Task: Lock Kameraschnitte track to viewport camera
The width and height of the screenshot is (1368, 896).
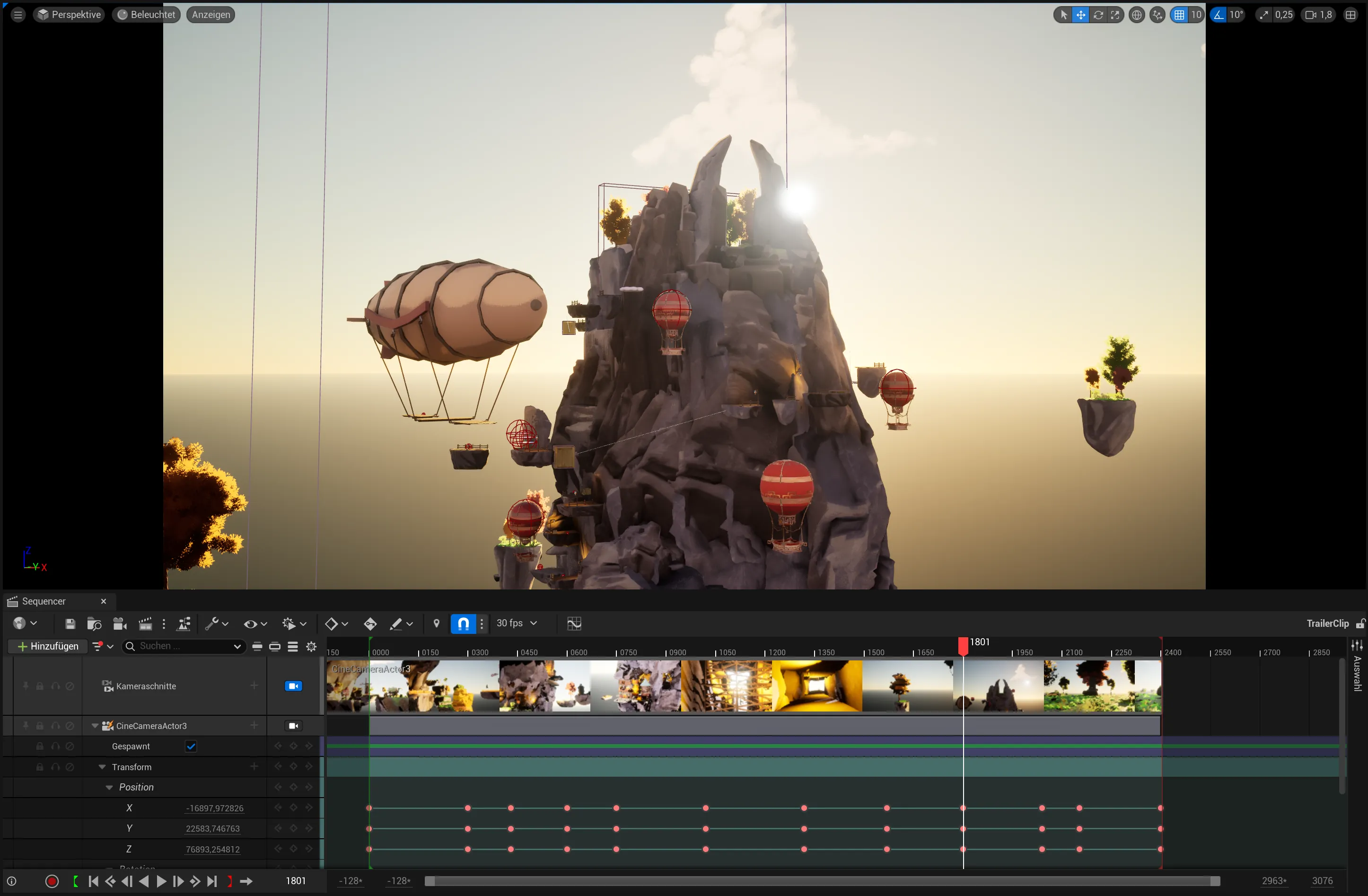Action: point(293,686)
